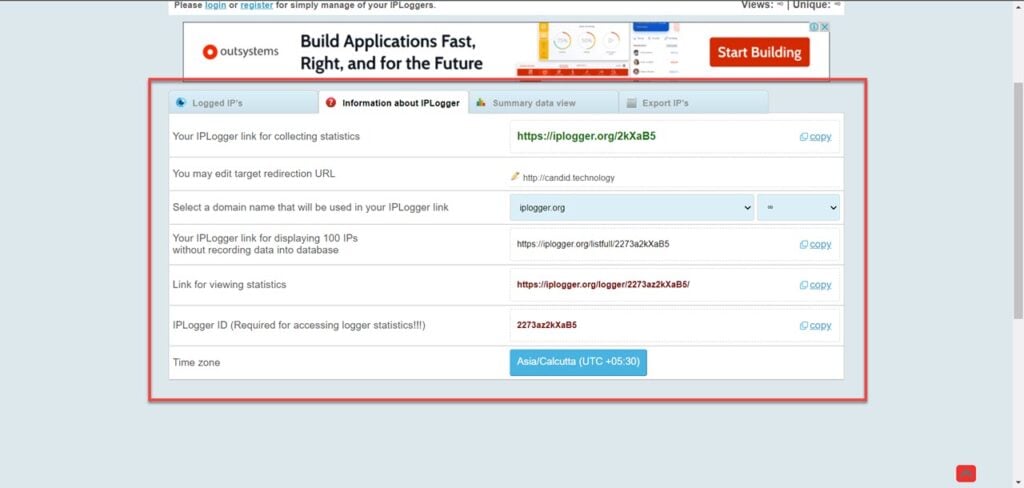Image resolution: width=1024 pixels, height=488 pixels.
Task: Click the red scroll-to-top button
Action: 966,473
